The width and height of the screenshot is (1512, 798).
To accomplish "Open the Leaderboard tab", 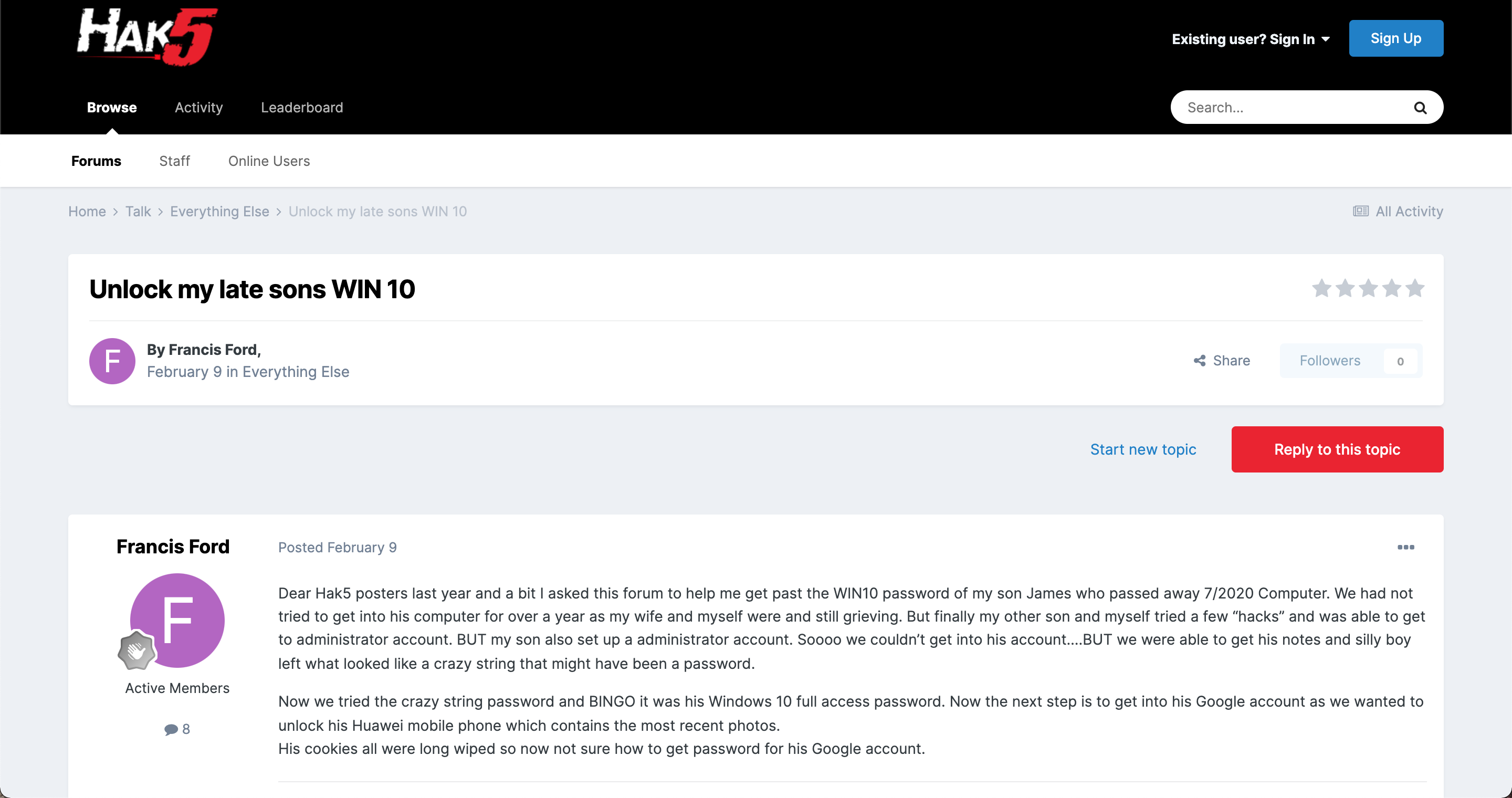I will [302, 108].
